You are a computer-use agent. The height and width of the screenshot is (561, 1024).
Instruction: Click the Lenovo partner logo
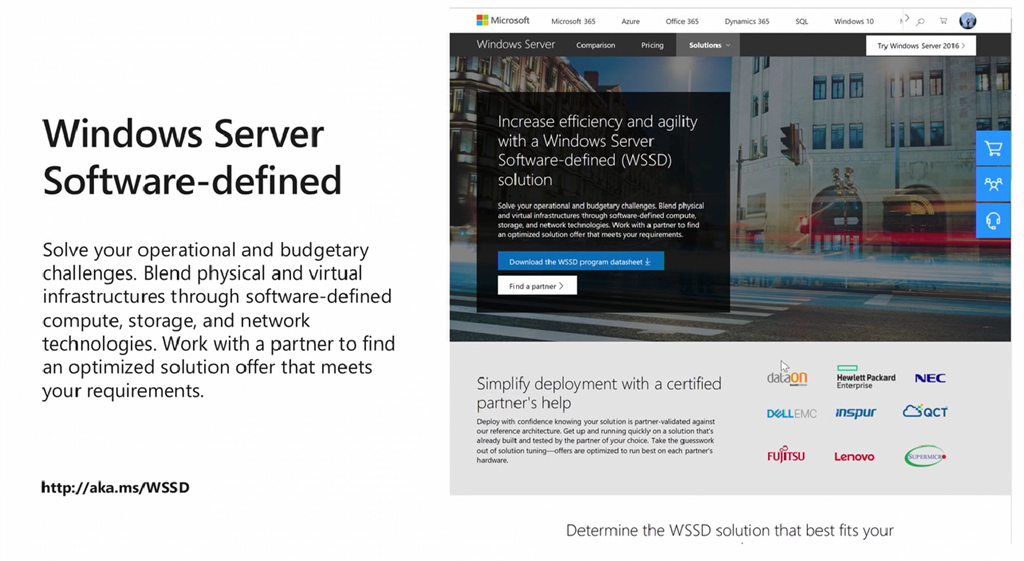pyautogui.click(x=854, y=457)
